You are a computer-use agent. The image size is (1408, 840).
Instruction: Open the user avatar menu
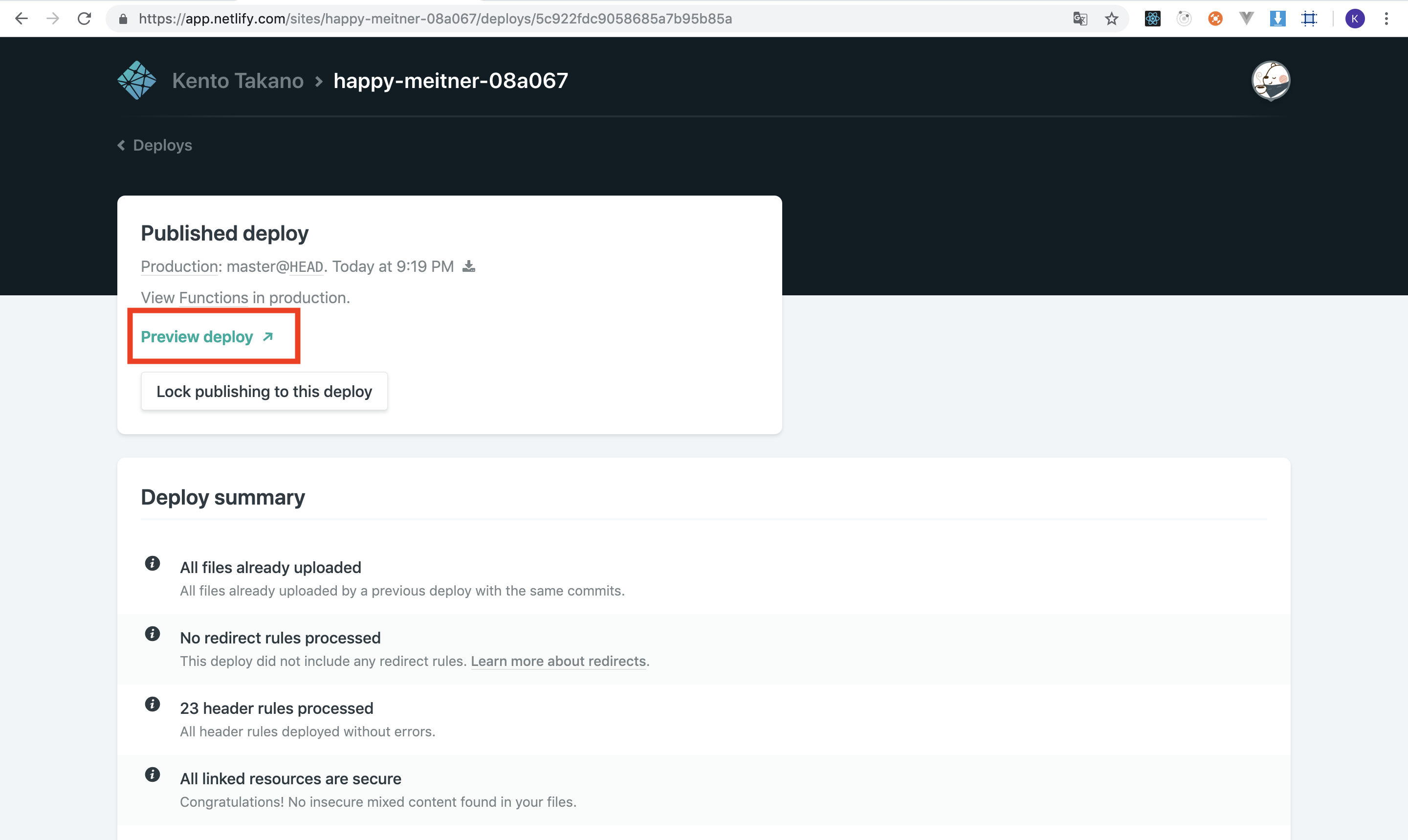(x=1270, y=80)
